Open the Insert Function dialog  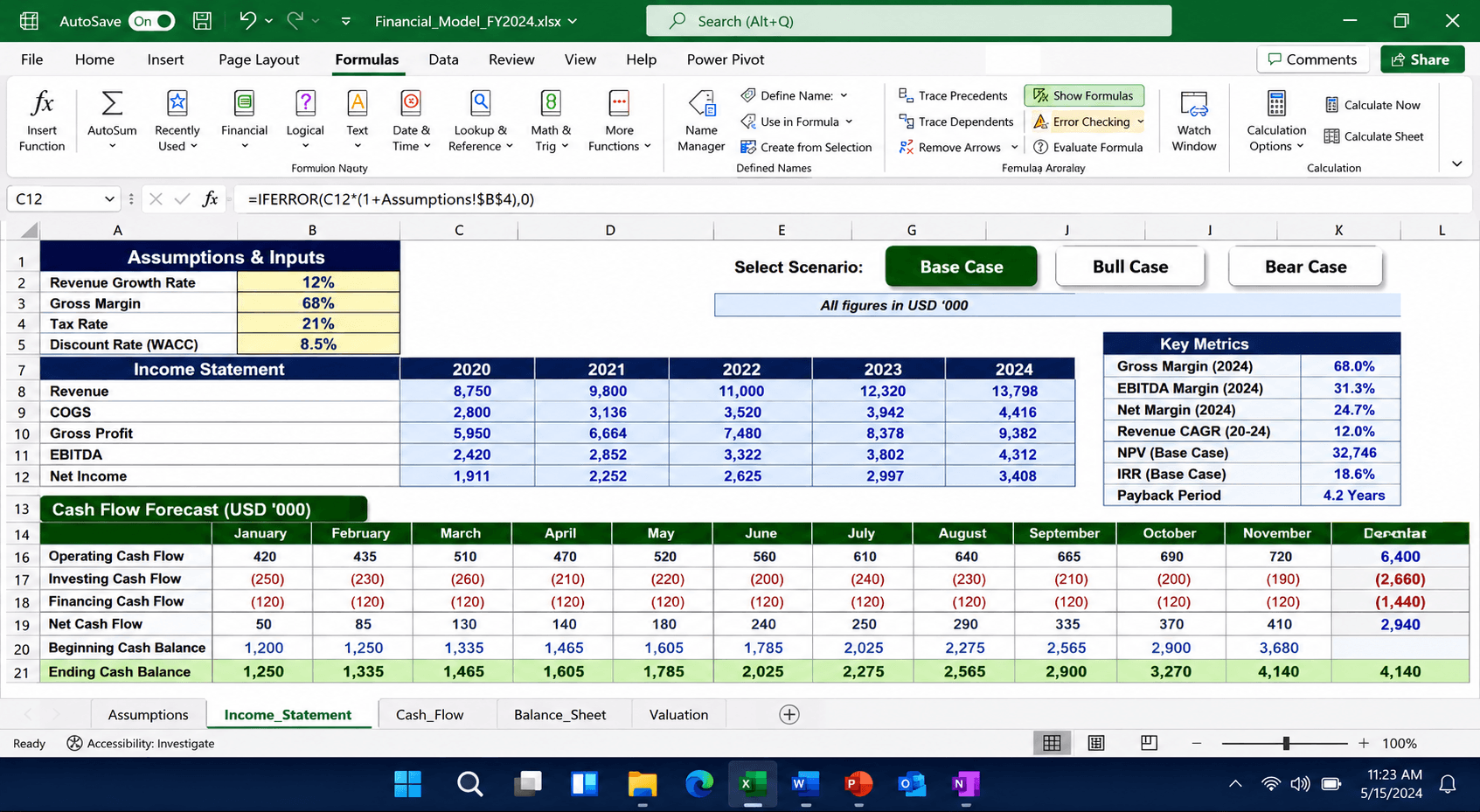pos(42,120)
